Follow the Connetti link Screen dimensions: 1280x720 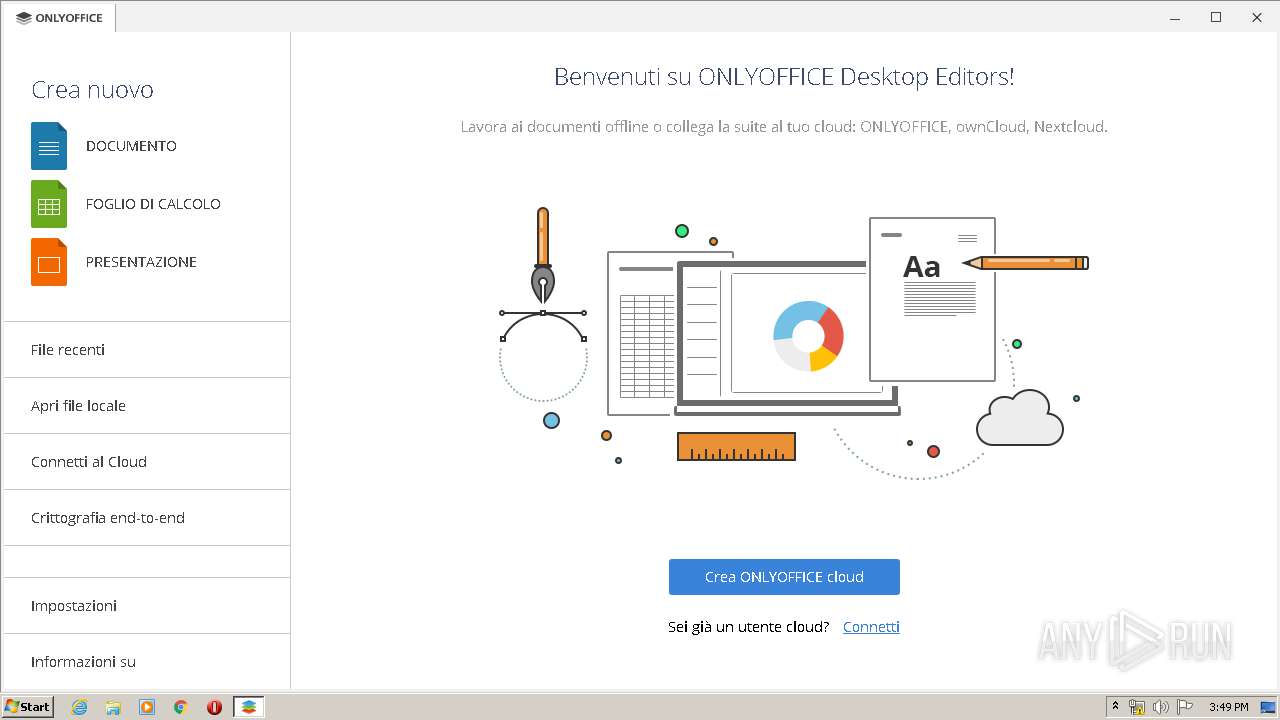tap(871, 627)
